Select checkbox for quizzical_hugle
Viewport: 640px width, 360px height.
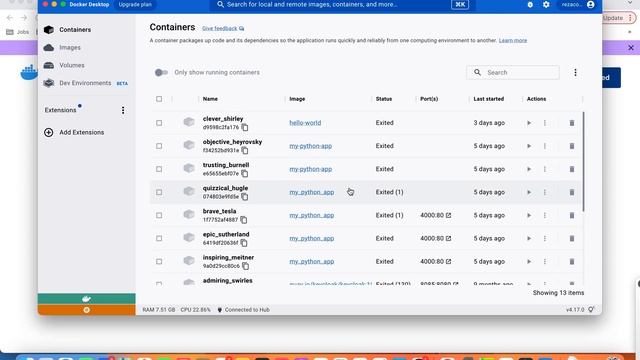(x=159, y=192)
